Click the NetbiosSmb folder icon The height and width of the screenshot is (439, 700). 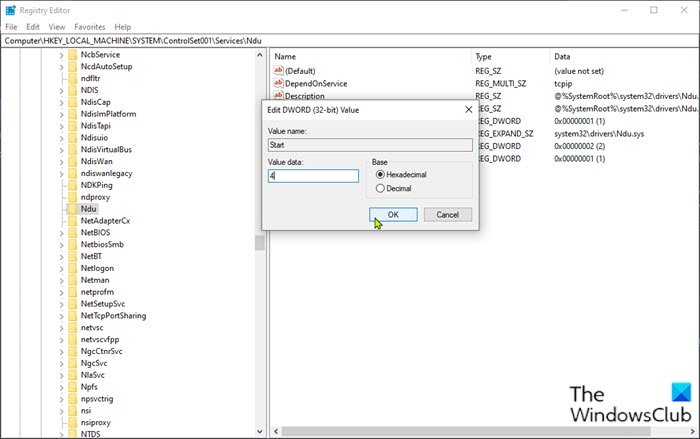click(73, 244)
